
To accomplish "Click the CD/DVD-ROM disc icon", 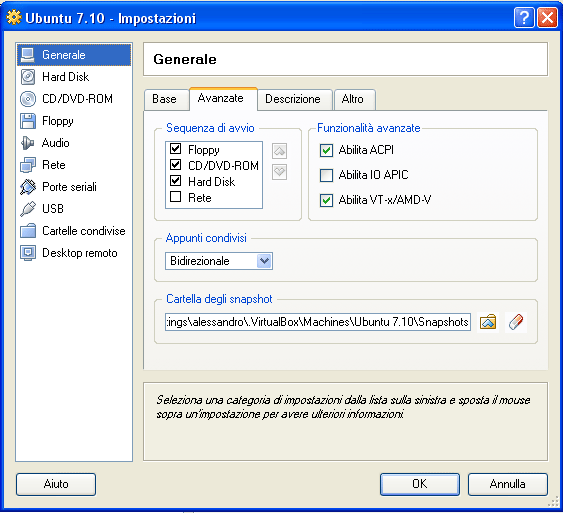I will (x=28, y=99).
